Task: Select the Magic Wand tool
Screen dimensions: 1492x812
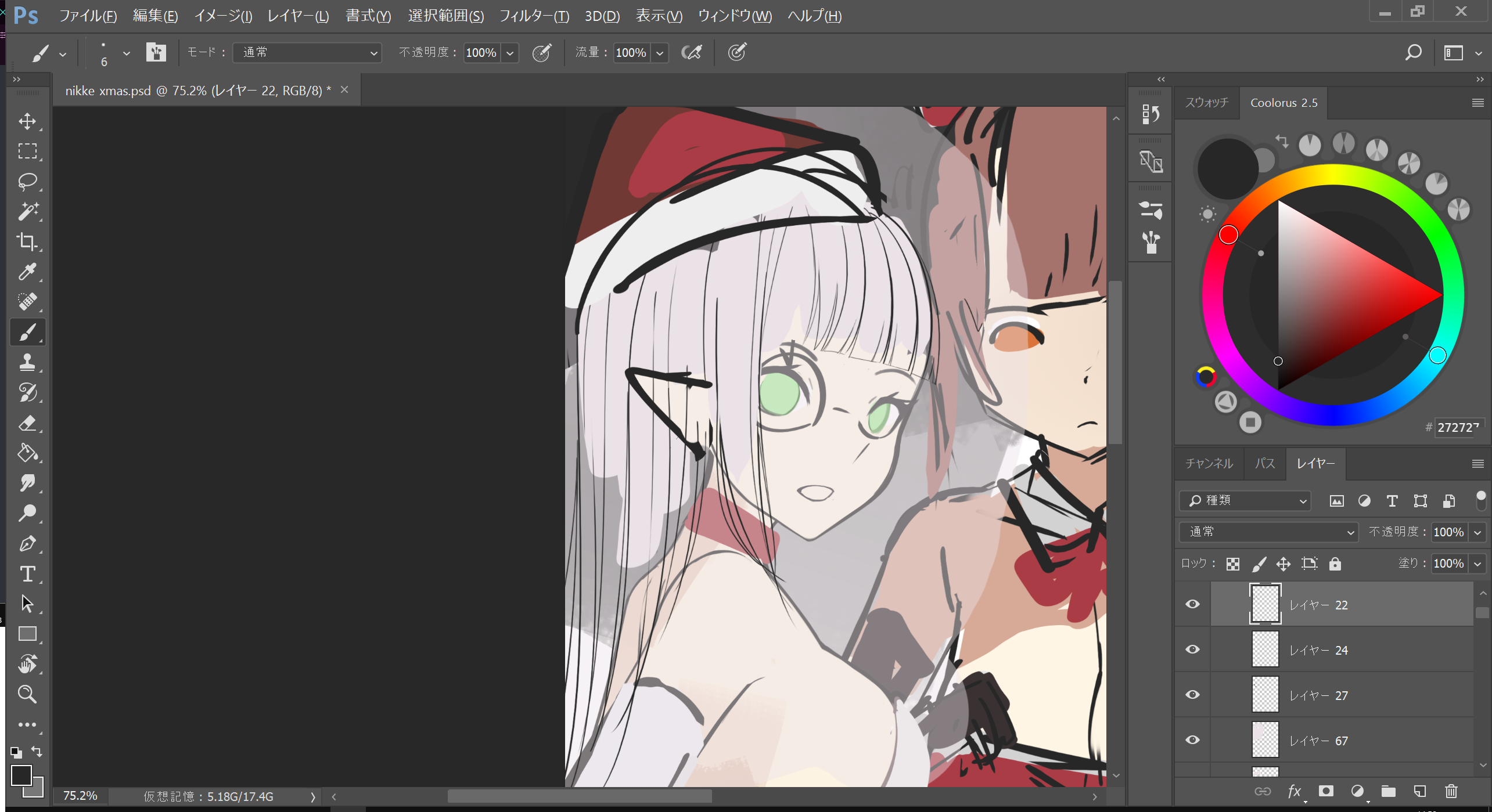Action: [27, 211]
